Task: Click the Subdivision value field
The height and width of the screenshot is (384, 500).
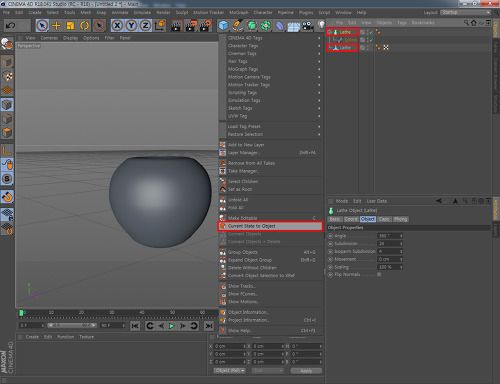Action: (390, 244)
